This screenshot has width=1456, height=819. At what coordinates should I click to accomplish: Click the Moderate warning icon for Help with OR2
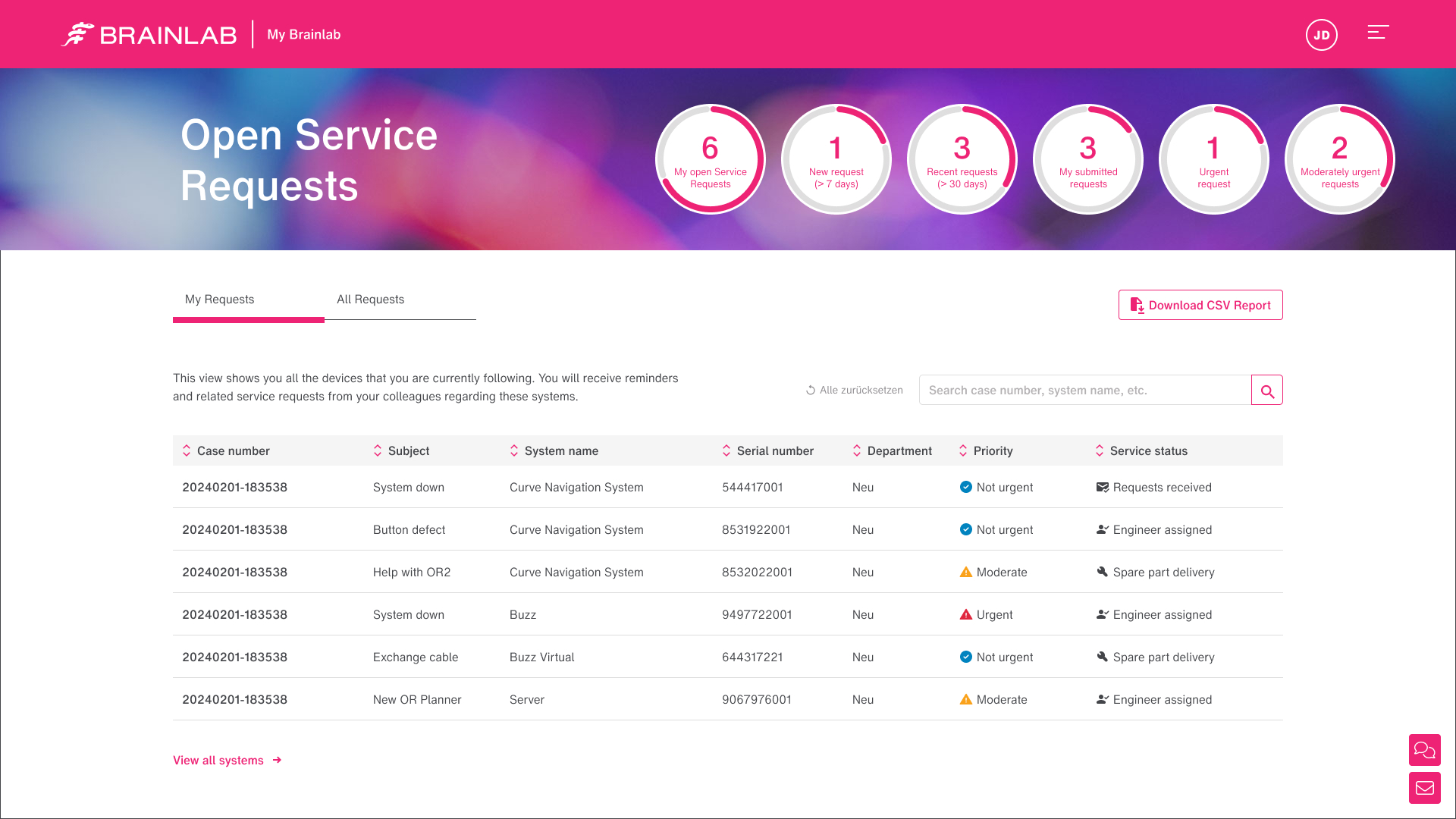click(x=966, y=572)
